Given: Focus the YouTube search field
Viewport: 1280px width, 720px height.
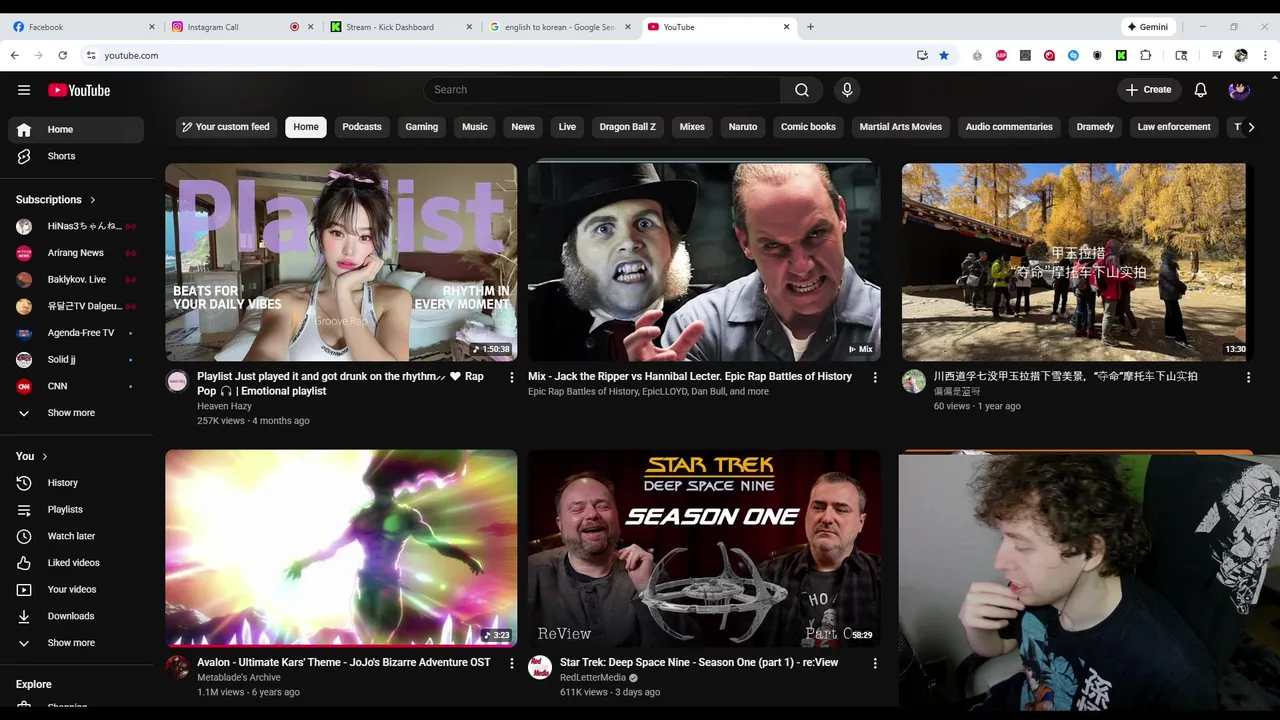Looking at the screenshot, I should pyautogui.click(x=602, y=90).
